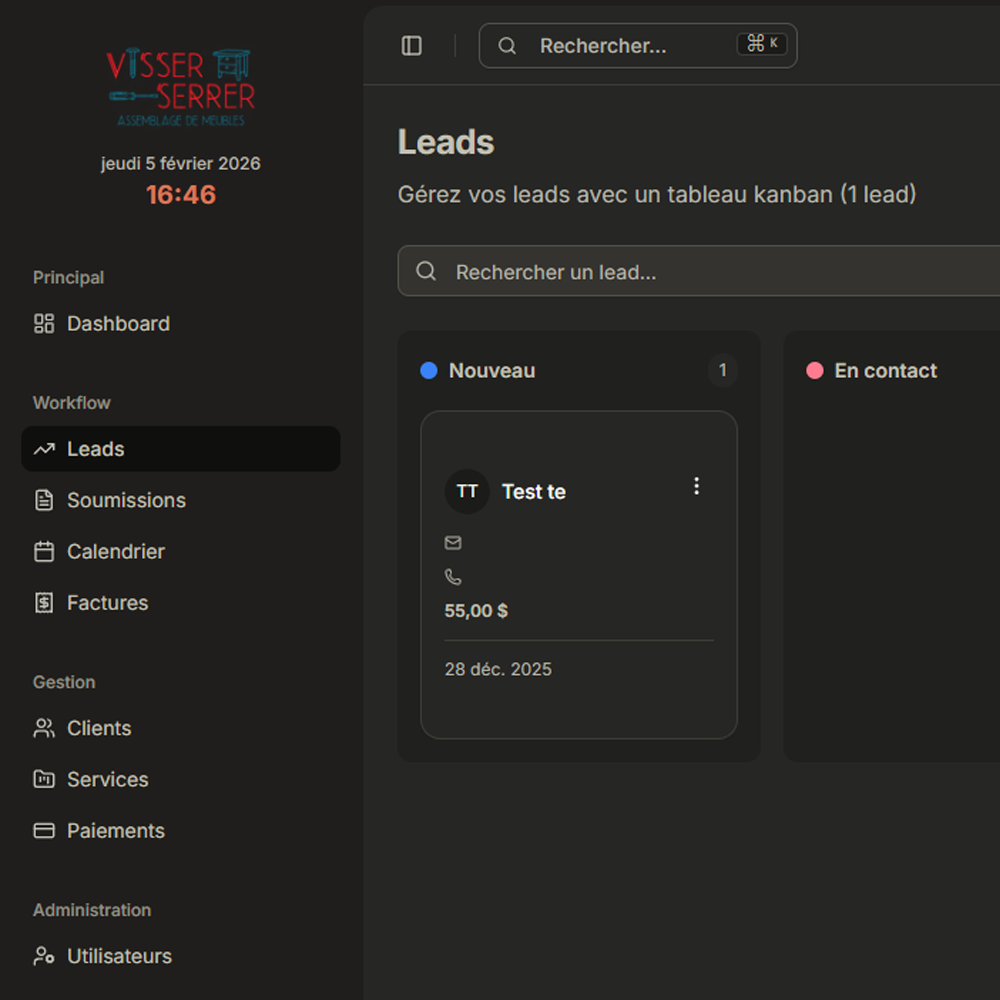Click the Nouveau column count badge

[723, 371]
